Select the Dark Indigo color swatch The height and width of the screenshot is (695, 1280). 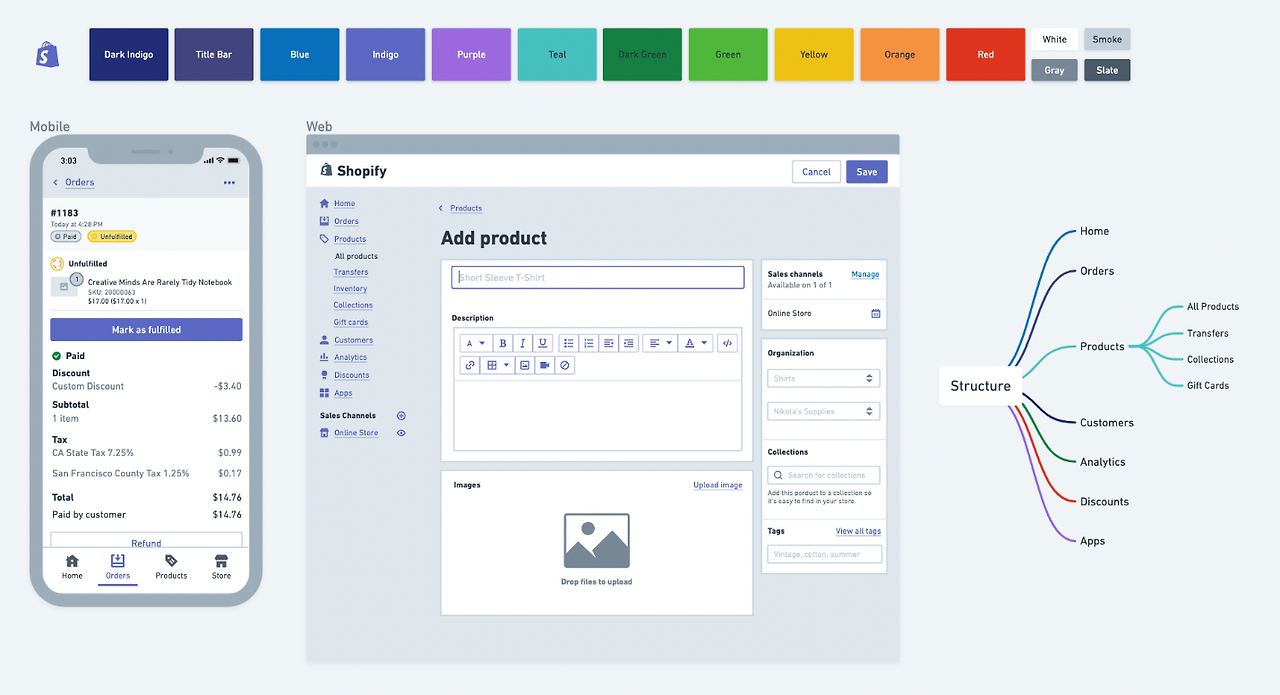tap(128, 54)
